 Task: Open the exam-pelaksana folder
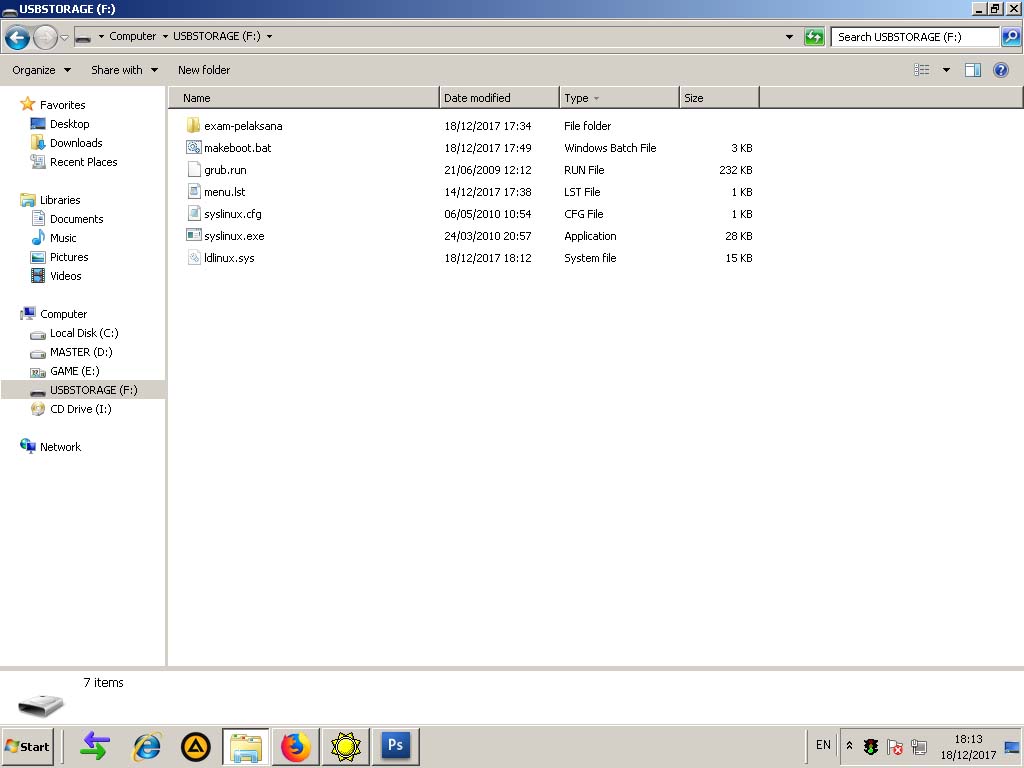242,126
